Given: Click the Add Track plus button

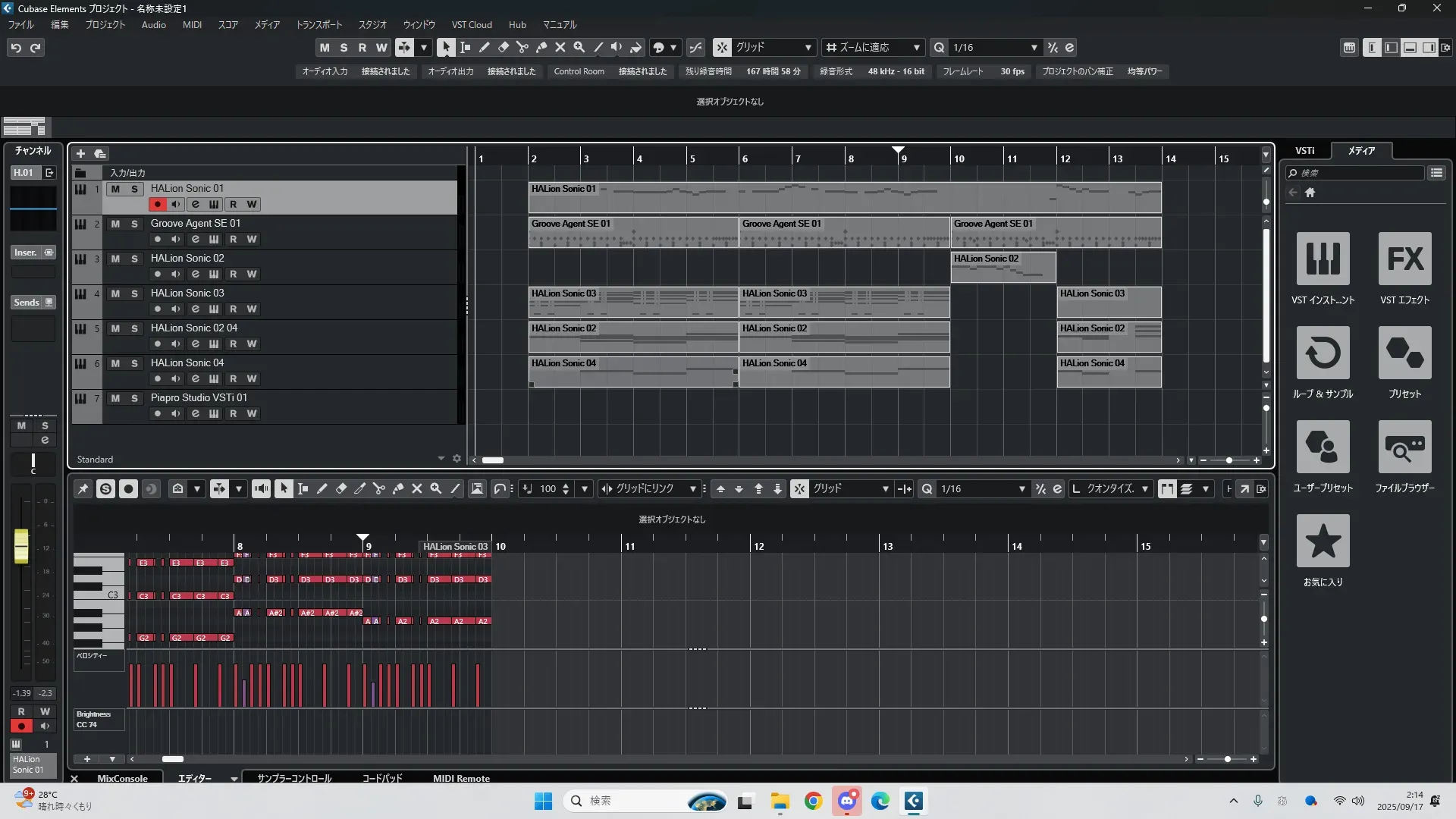Looking at the screenshot, I should [x=80, y=154].
